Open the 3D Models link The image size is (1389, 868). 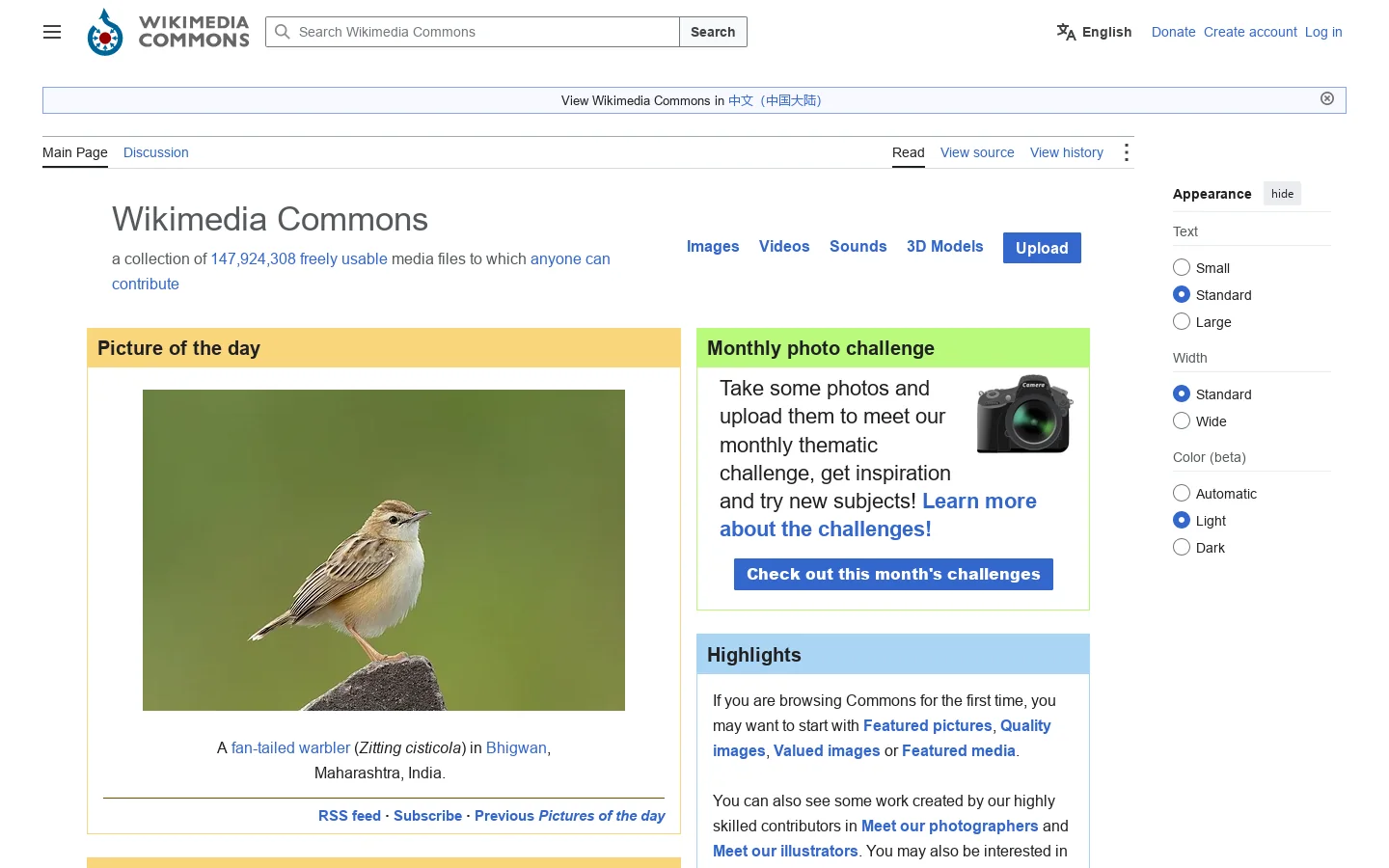(945, 246)
